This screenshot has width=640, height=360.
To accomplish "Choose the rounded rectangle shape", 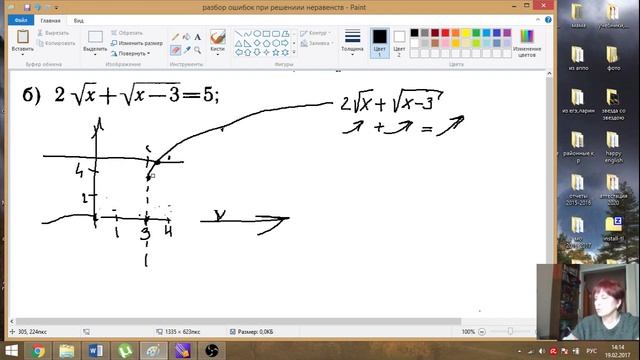I will point(276,33).
